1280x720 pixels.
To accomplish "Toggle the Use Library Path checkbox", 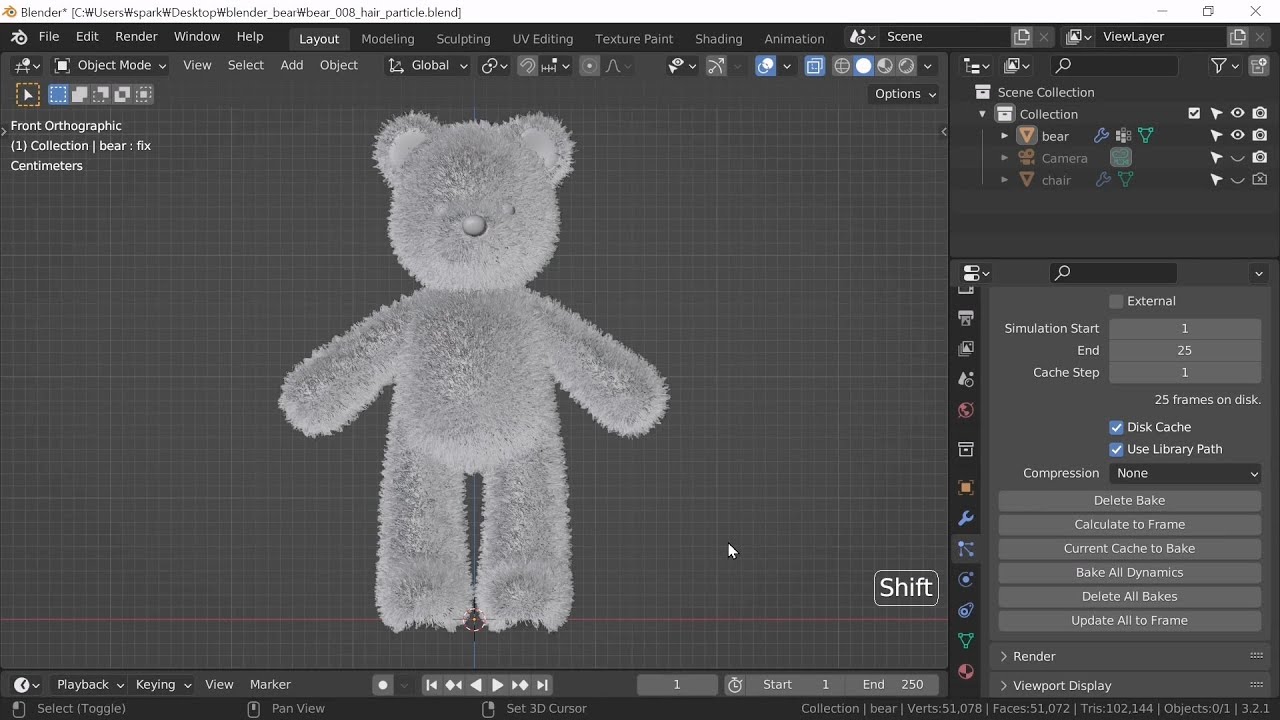I will (1116, 449).
